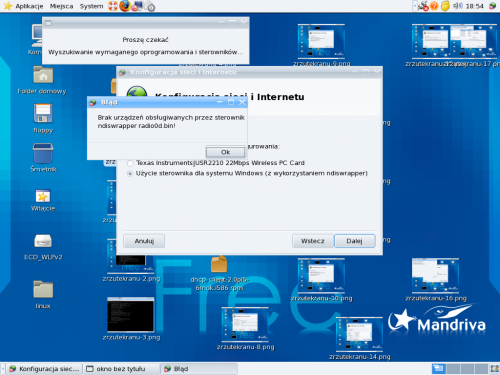Click the network disconnected tray icon

coord(424,6)
